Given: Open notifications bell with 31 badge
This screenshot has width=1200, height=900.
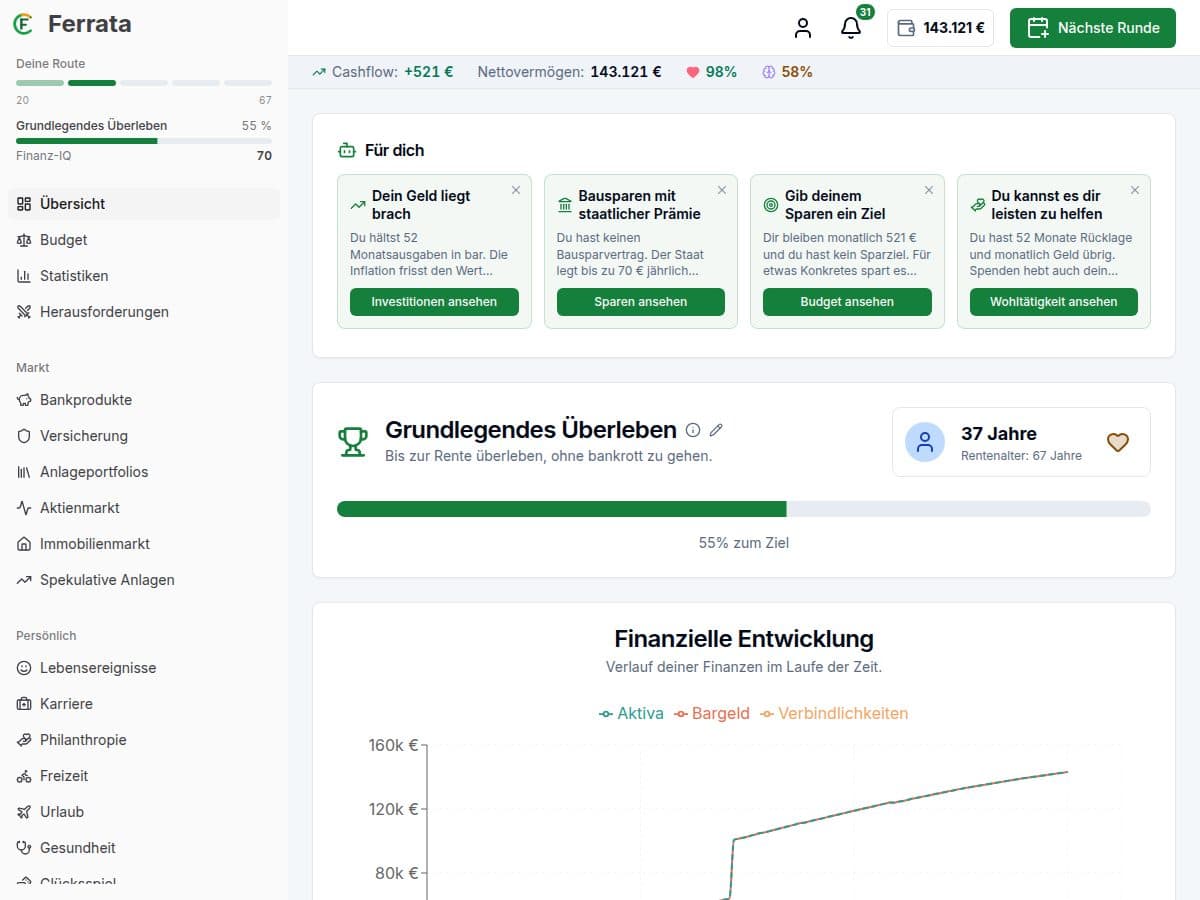Looking at the screenshot, I should coord(851,28).
